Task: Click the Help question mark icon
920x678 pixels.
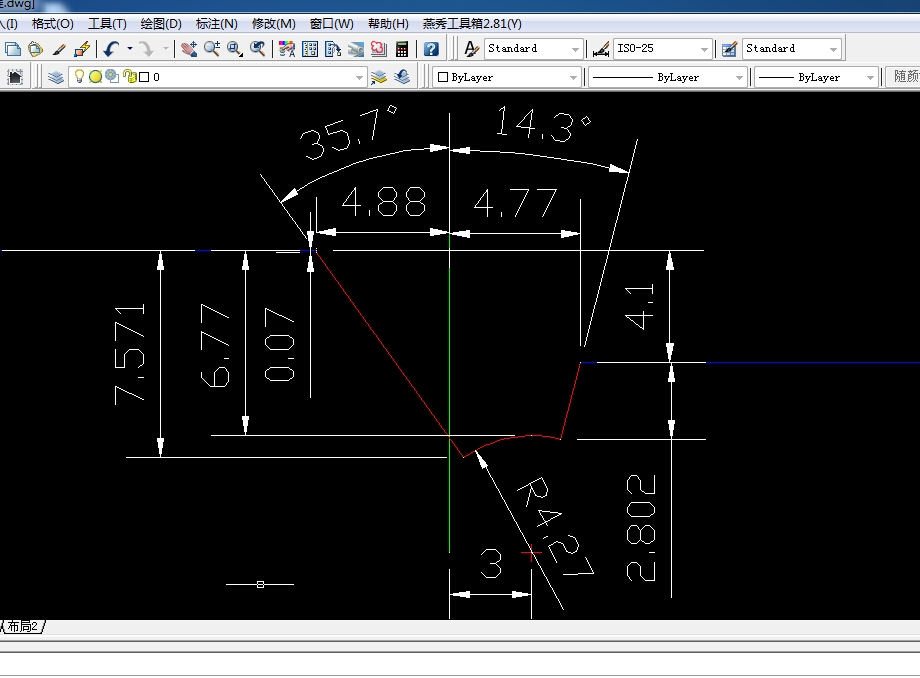Action: point(431,49)
